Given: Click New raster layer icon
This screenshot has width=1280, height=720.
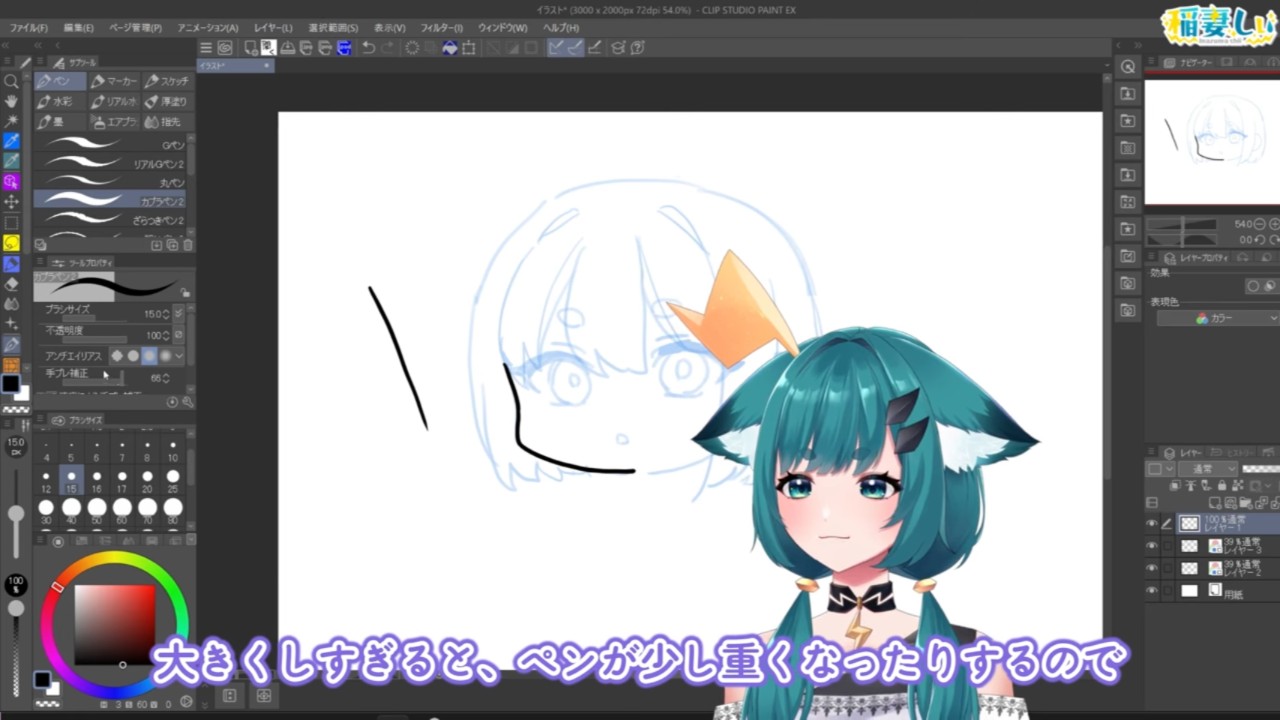Looking at the screenshot, I should pos(1215,503).
